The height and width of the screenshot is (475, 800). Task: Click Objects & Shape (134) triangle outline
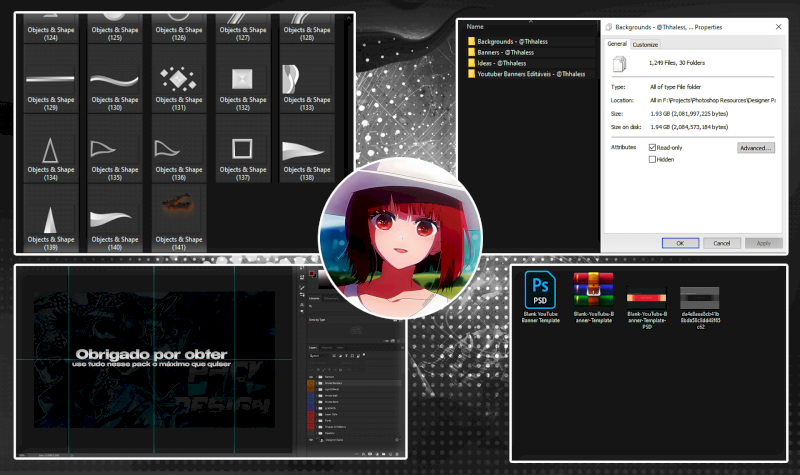click(50, 150)
